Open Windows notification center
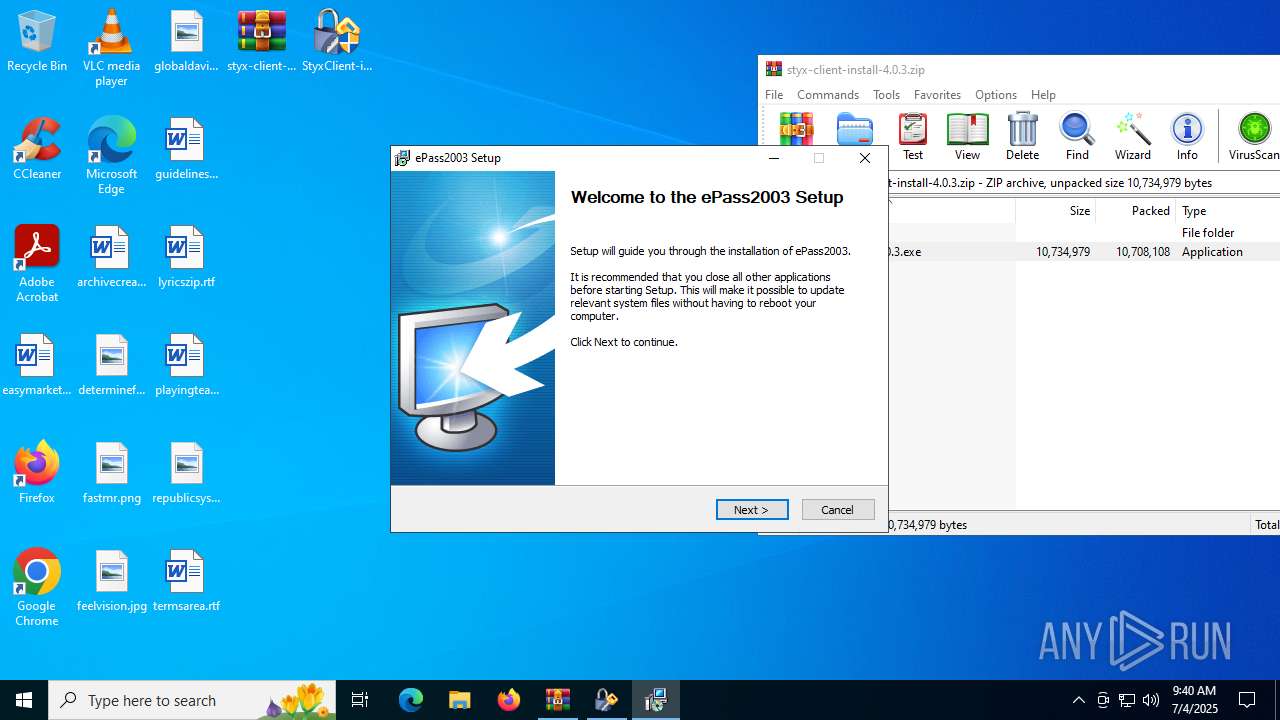The height and width of the screenshot is (720, 1280). [1247, 700]
